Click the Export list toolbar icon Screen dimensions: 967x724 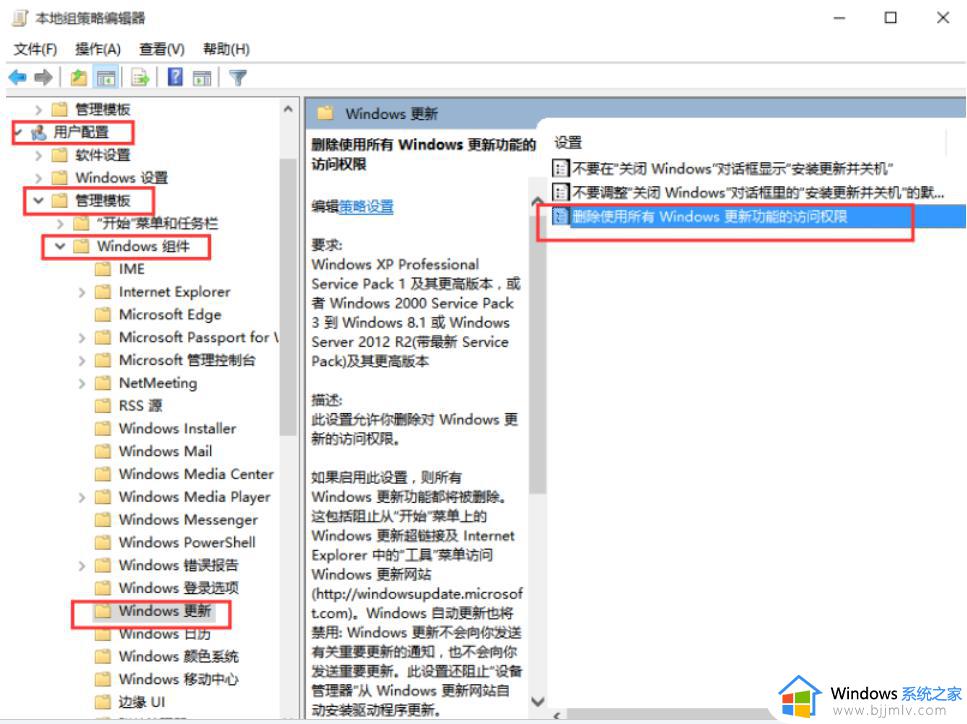click(141, 78)
